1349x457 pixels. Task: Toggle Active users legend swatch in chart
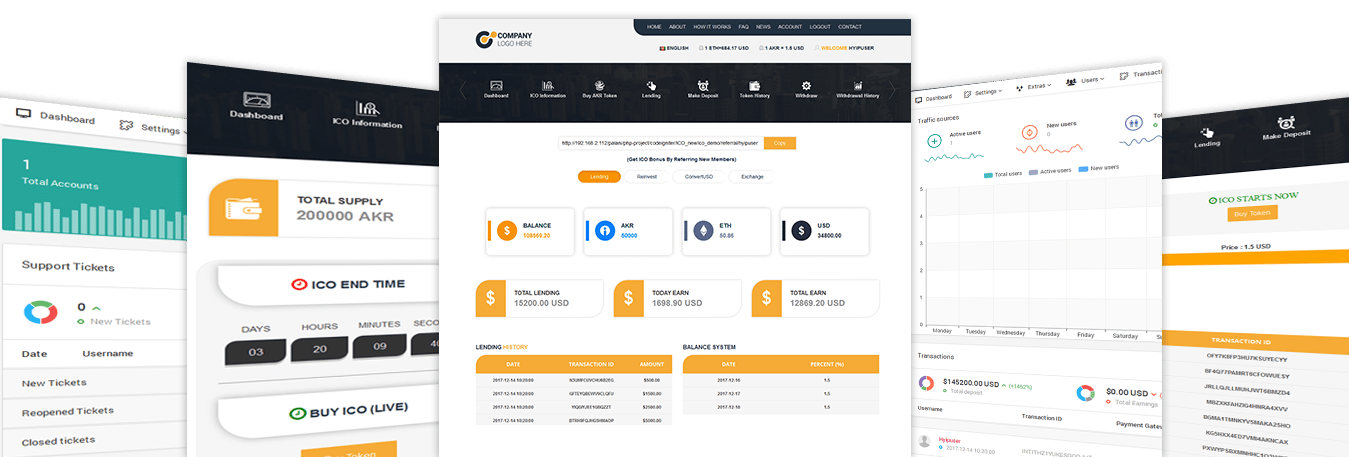[1034, 171]
